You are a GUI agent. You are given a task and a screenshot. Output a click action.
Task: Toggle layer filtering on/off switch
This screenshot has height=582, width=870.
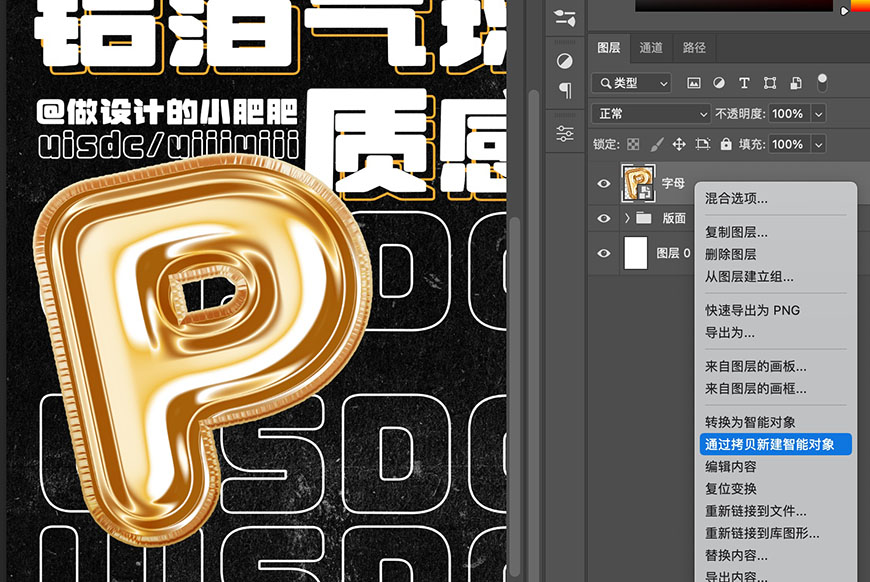[x=822, y=83]
